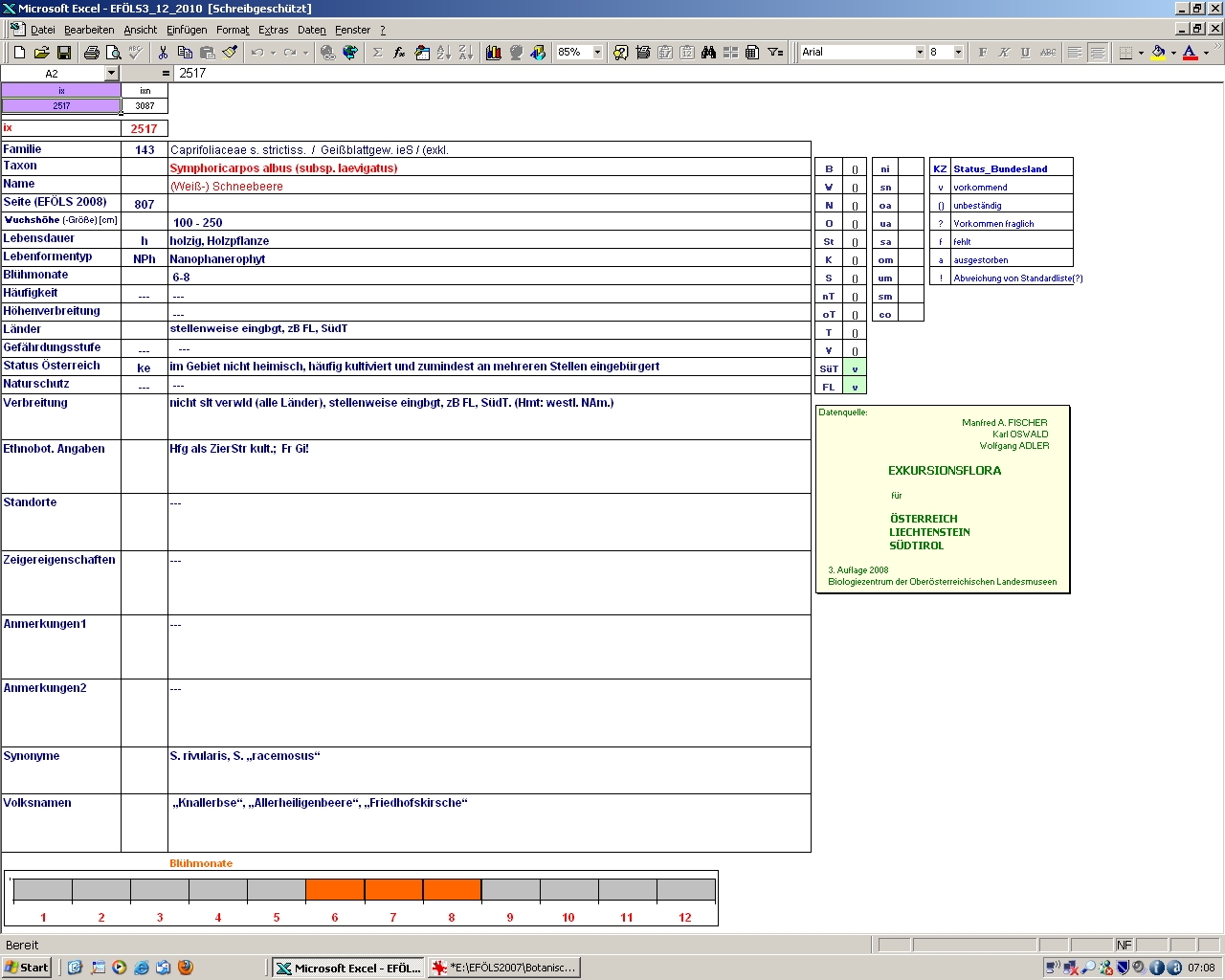Click the formula bar showing 2517
Screen dimensions: 1225x980
(x=699, y=74)
